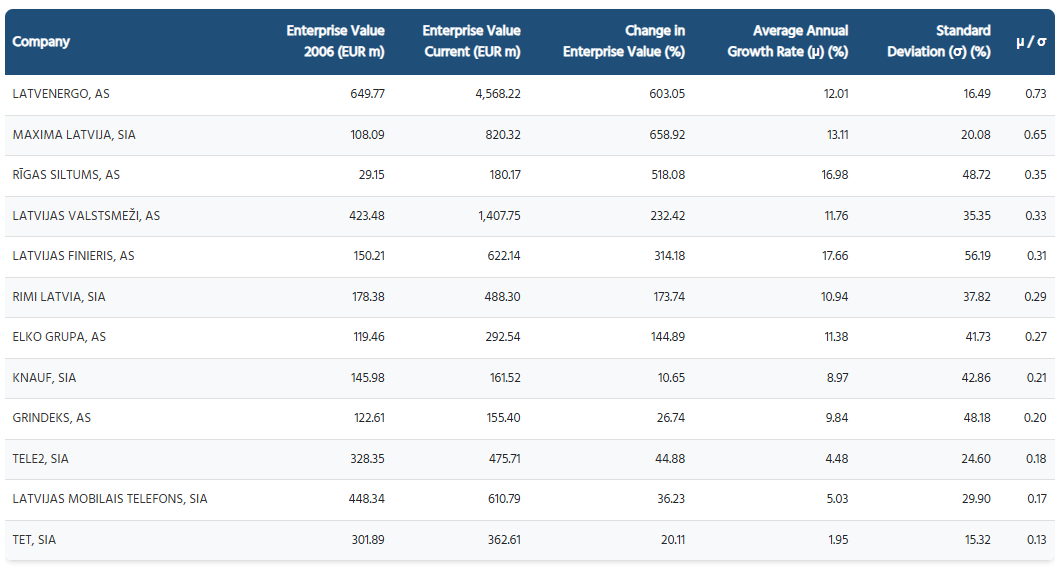Click LATVIJAS MOBILAIS TELEFONS, SIA
The image size is (1062, 572).
point(110,499)
